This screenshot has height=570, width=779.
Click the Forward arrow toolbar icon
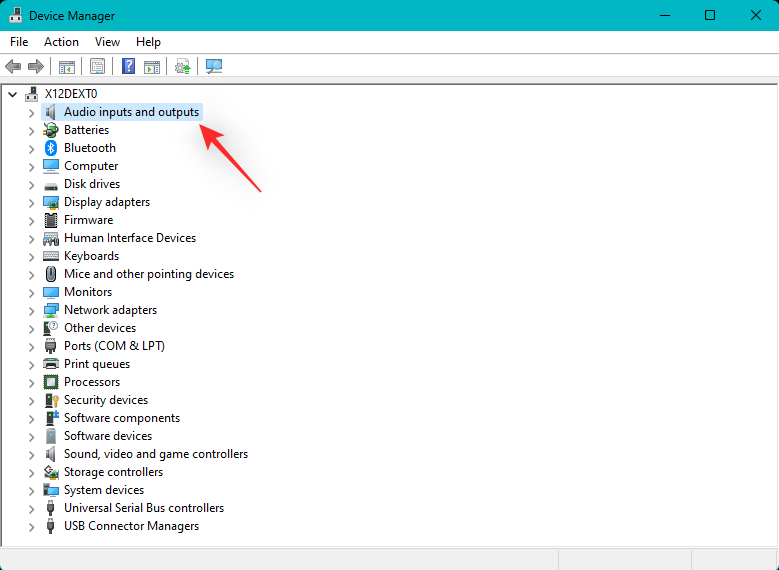(36, 66)
